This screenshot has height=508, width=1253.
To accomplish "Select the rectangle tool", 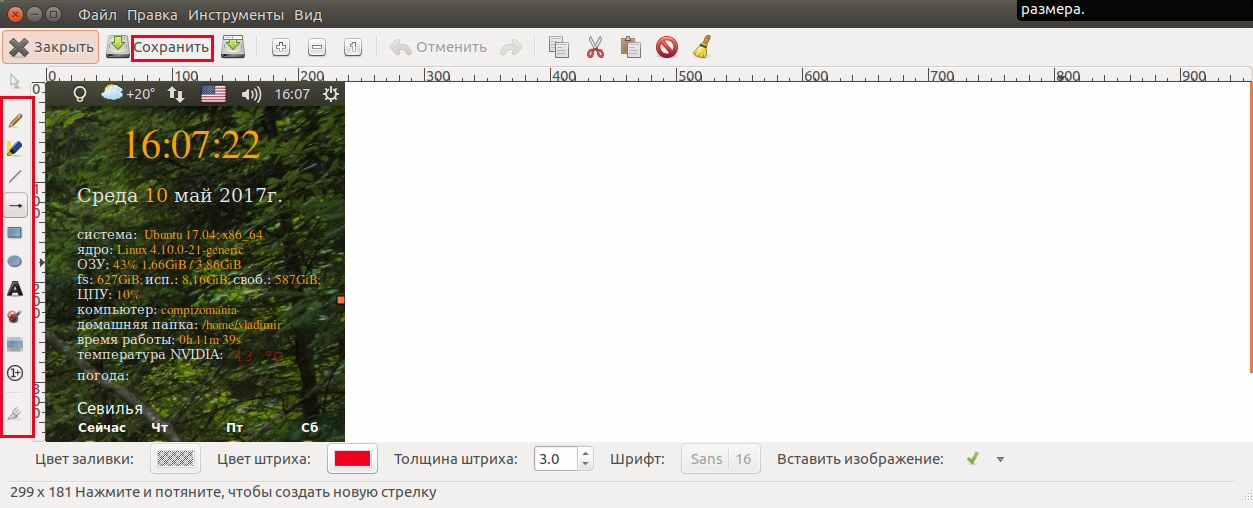I will [15, 232].
